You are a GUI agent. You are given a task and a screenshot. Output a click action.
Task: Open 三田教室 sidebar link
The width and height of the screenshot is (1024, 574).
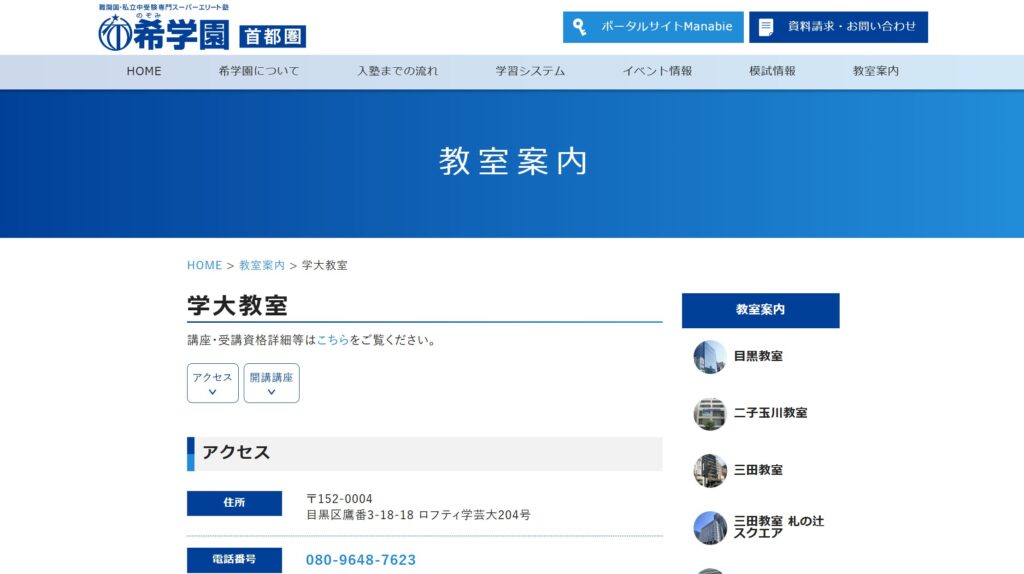tap(758, 470)
